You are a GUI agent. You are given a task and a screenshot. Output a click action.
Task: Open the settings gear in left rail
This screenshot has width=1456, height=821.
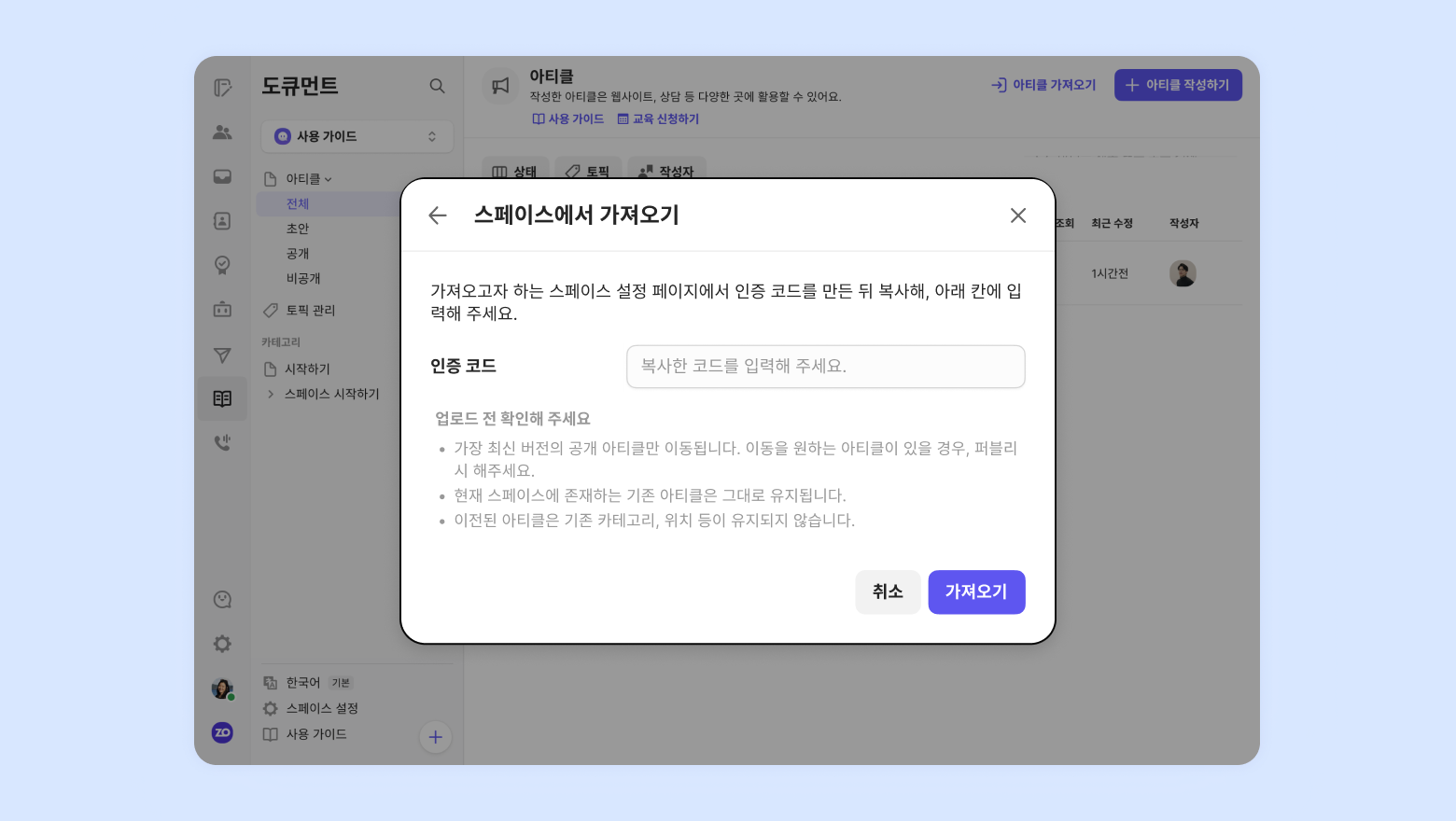coord(222,644)
